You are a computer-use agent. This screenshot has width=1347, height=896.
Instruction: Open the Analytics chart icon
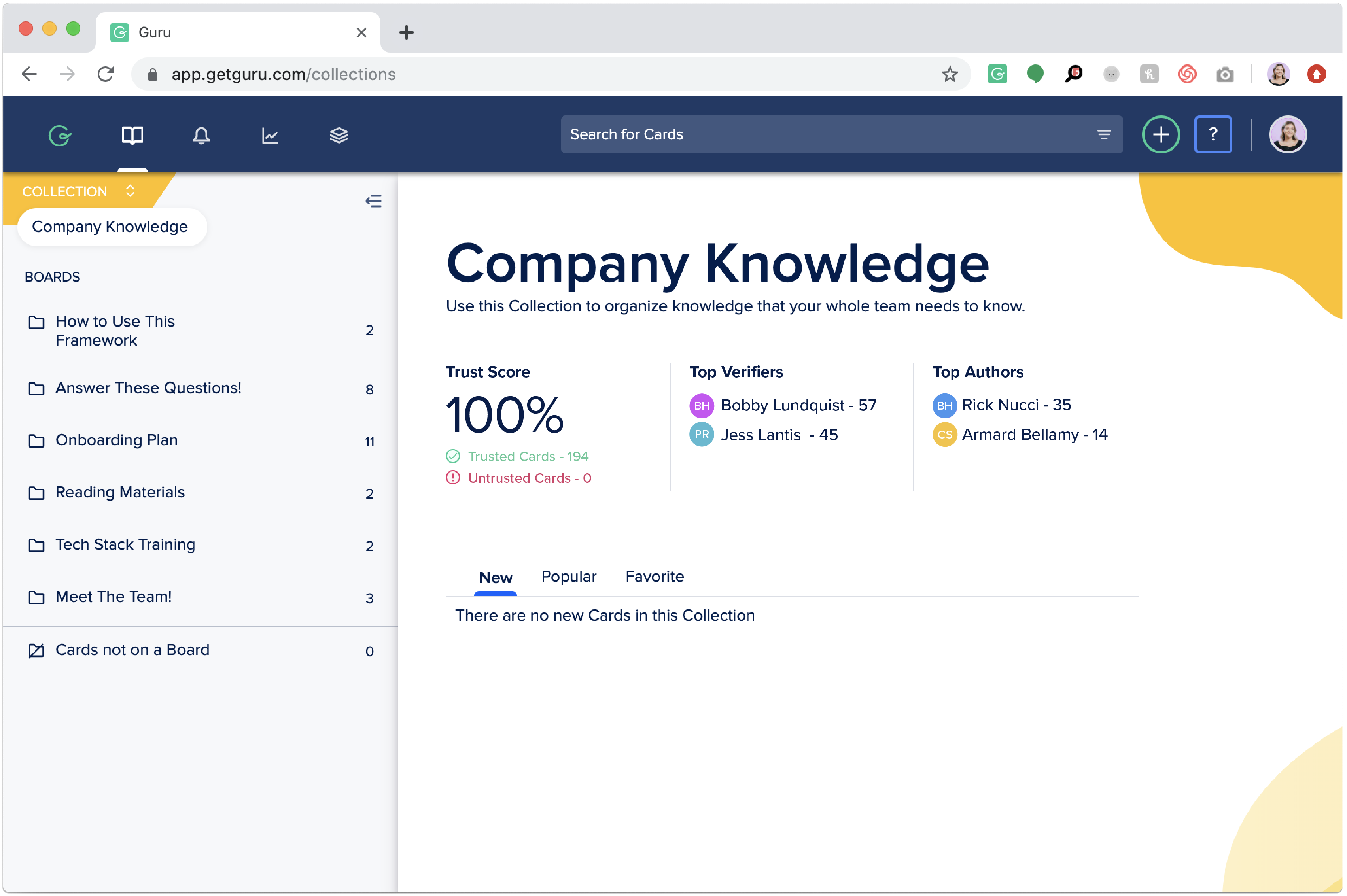[x=270, y=136]
